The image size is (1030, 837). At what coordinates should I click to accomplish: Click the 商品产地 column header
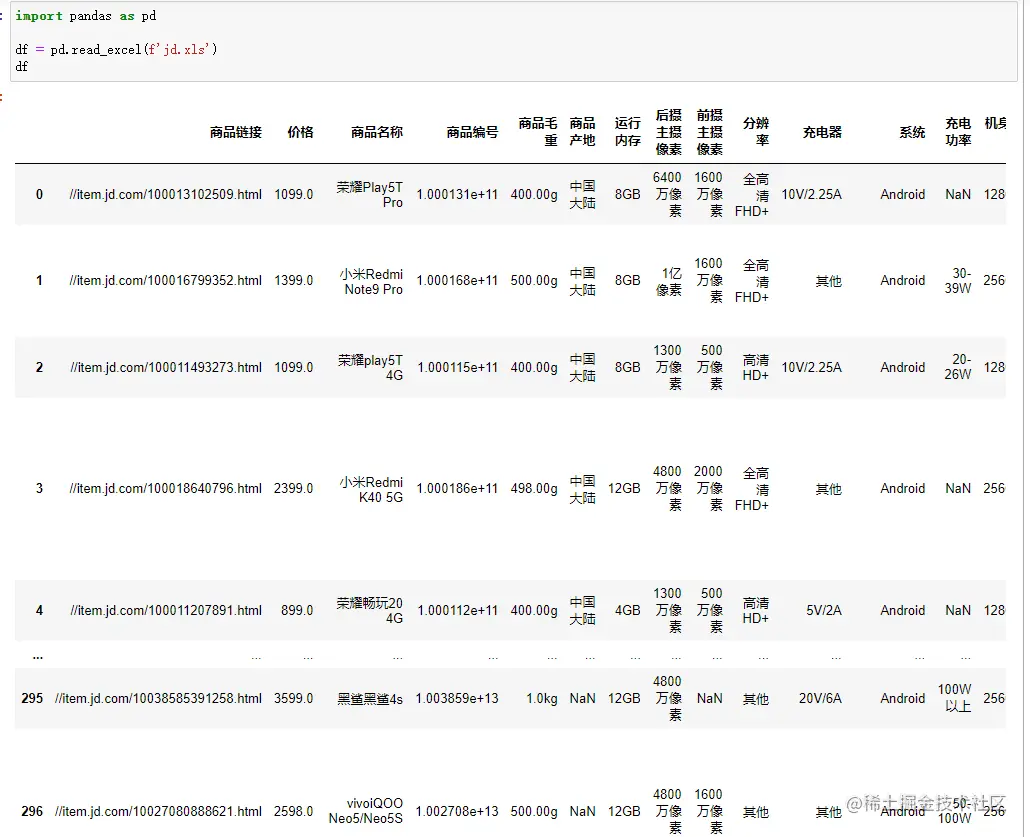coord(582,132)
